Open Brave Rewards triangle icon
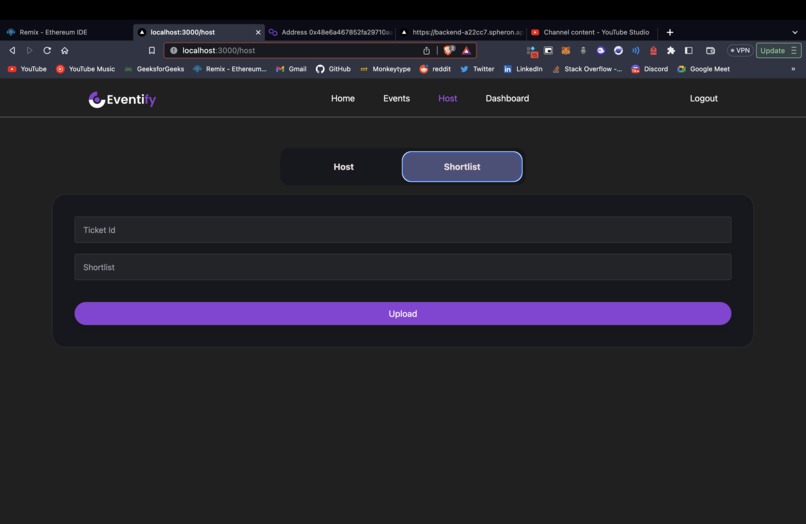Screen dimensions: 806x524 466,50
